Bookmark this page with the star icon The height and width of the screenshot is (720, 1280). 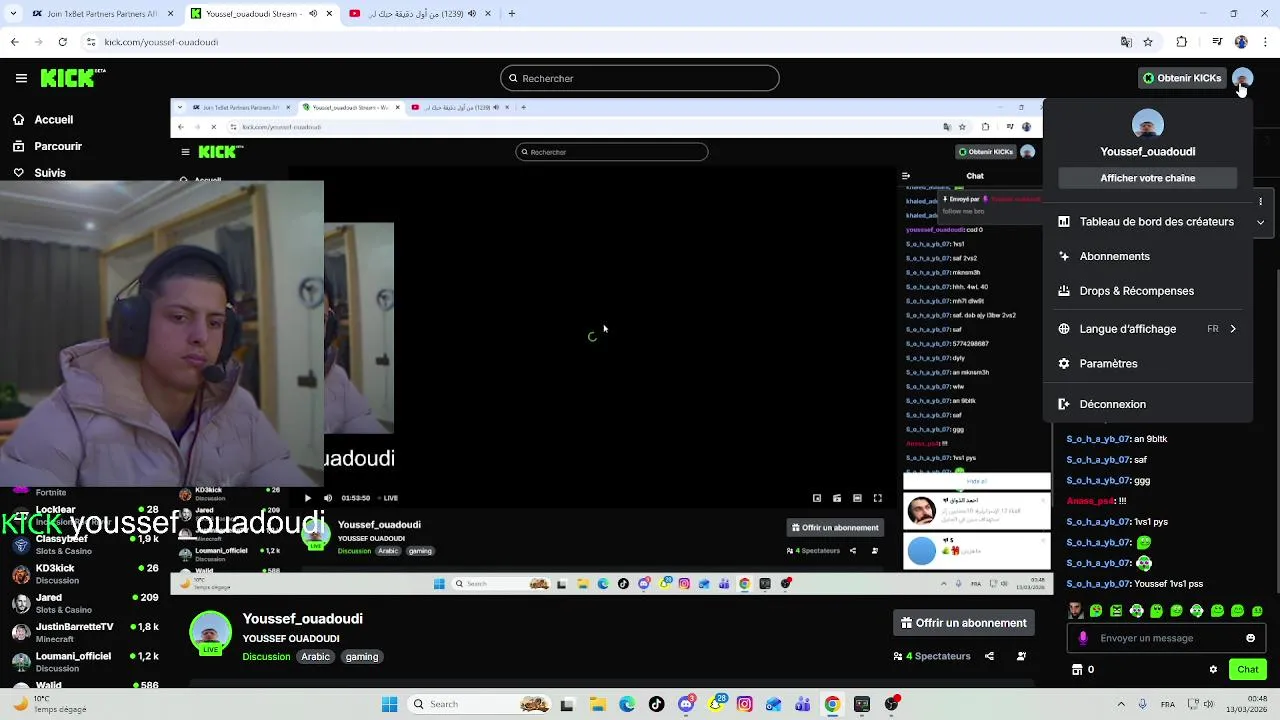1148,42
